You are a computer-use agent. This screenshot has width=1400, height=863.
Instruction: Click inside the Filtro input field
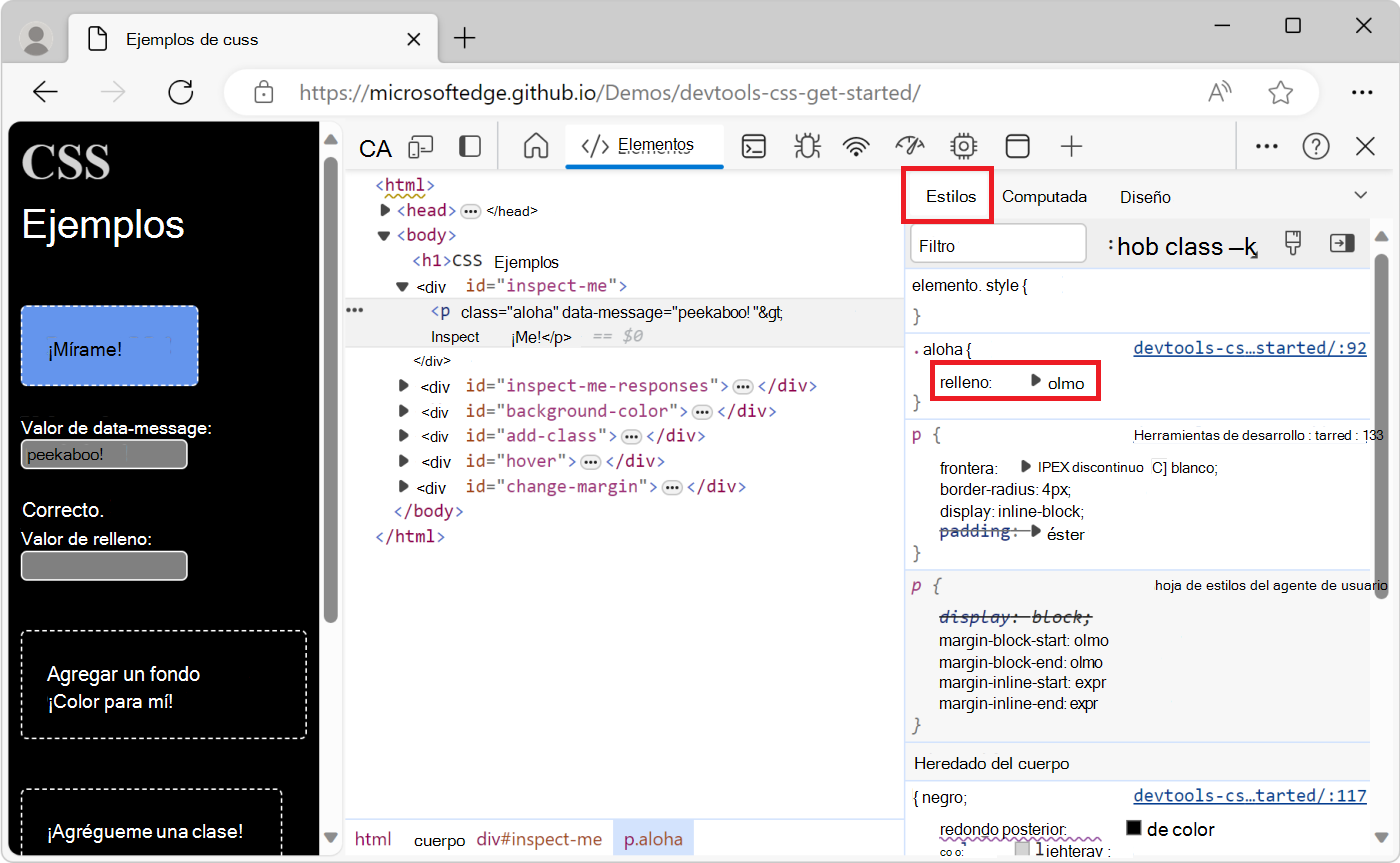point(997,243)
